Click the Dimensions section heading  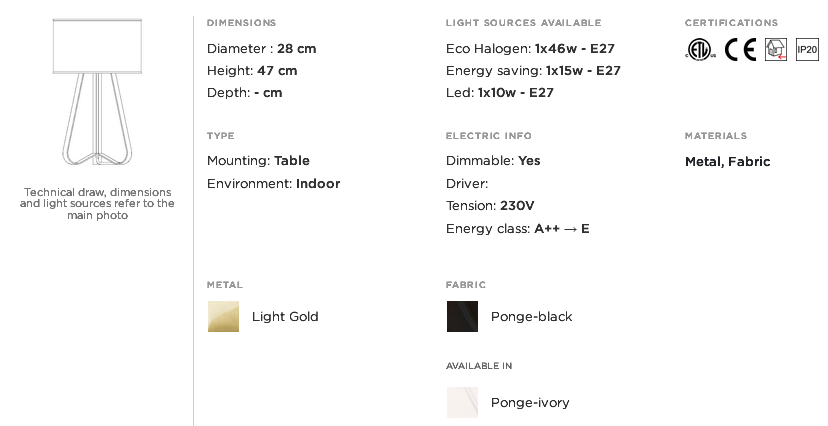(x=241, y=23)
